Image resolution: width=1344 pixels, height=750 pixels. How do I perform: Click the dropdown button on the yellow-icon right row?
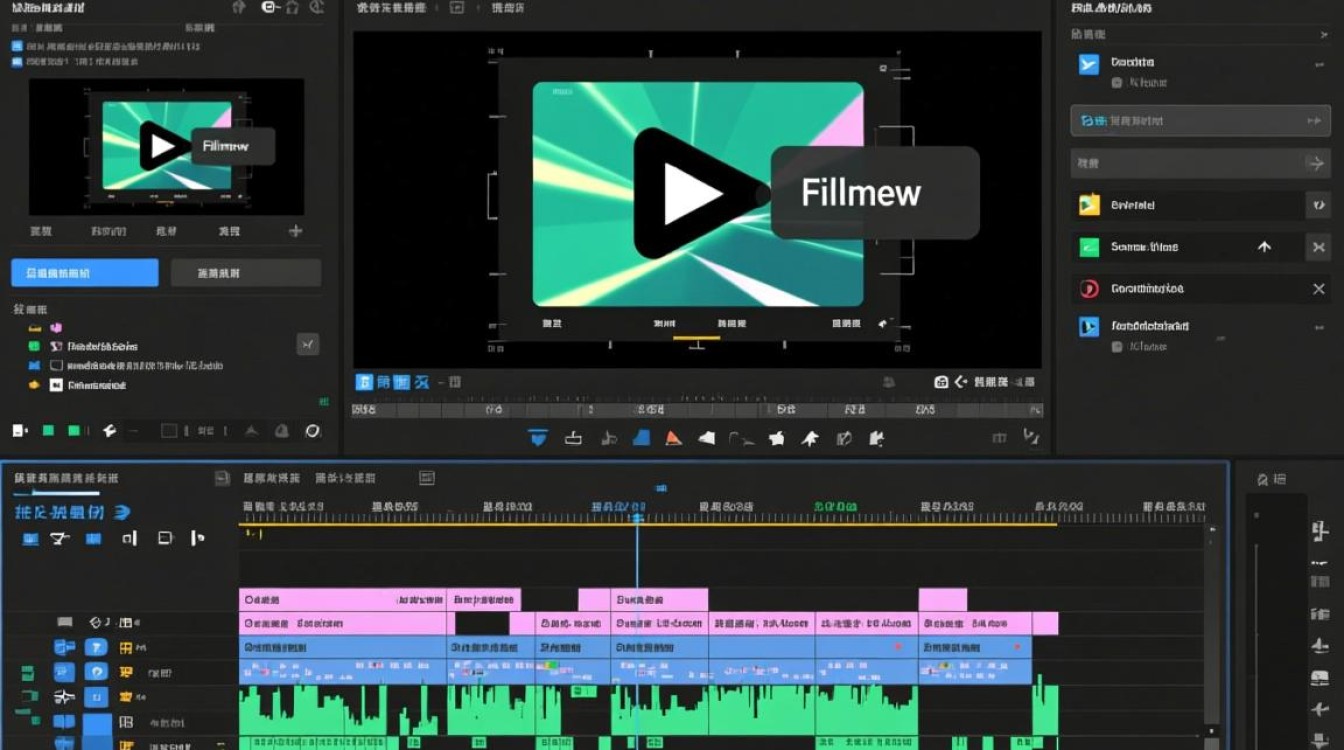(1318, 205)
